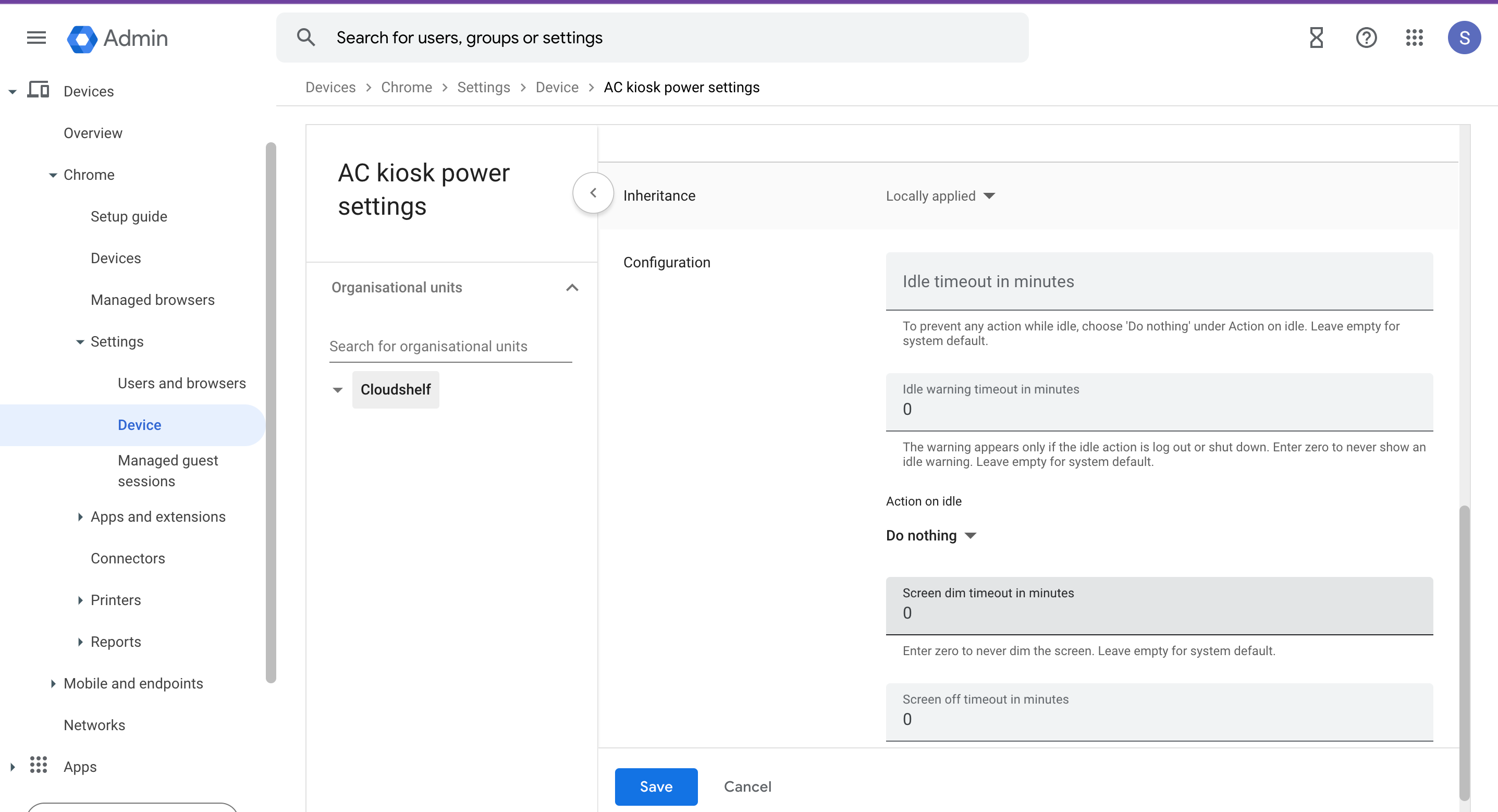Image resolution: width=1498 pixels, height=812 pixels.
Task: Open Connectors in sidebar
Action: pyautogui.click(x=128, y=558)
